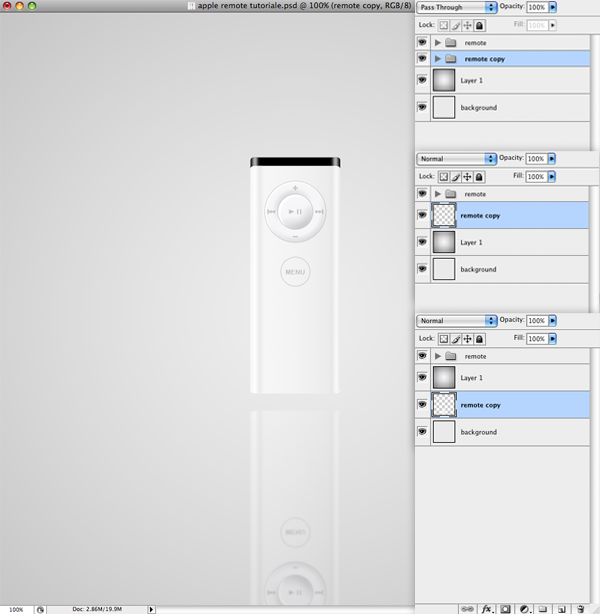
Task: Lock all in top panel
Action: (479, 25)
